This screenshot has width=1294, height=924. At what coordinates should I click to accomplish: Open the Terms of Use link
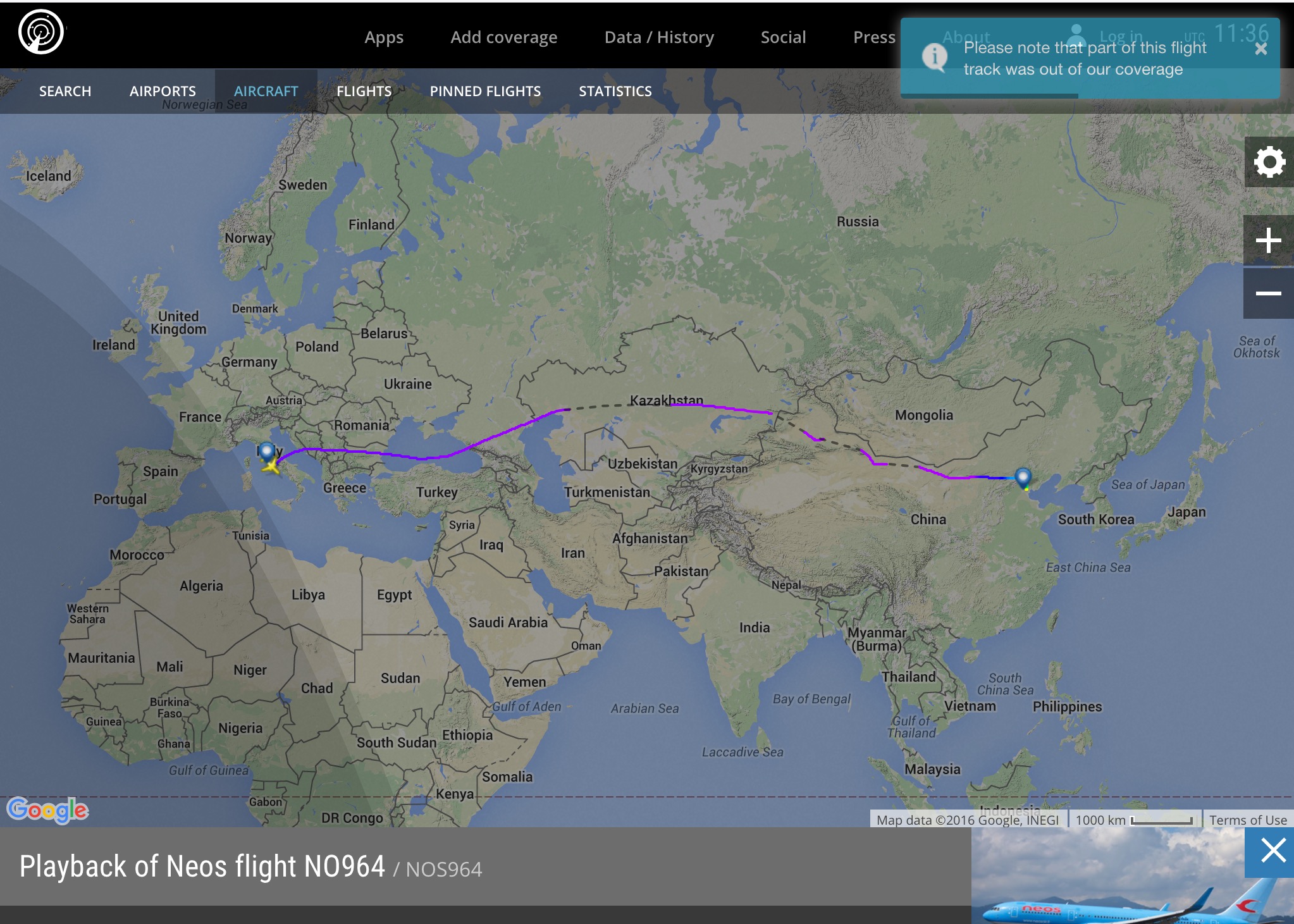(x=1248, y=820)
